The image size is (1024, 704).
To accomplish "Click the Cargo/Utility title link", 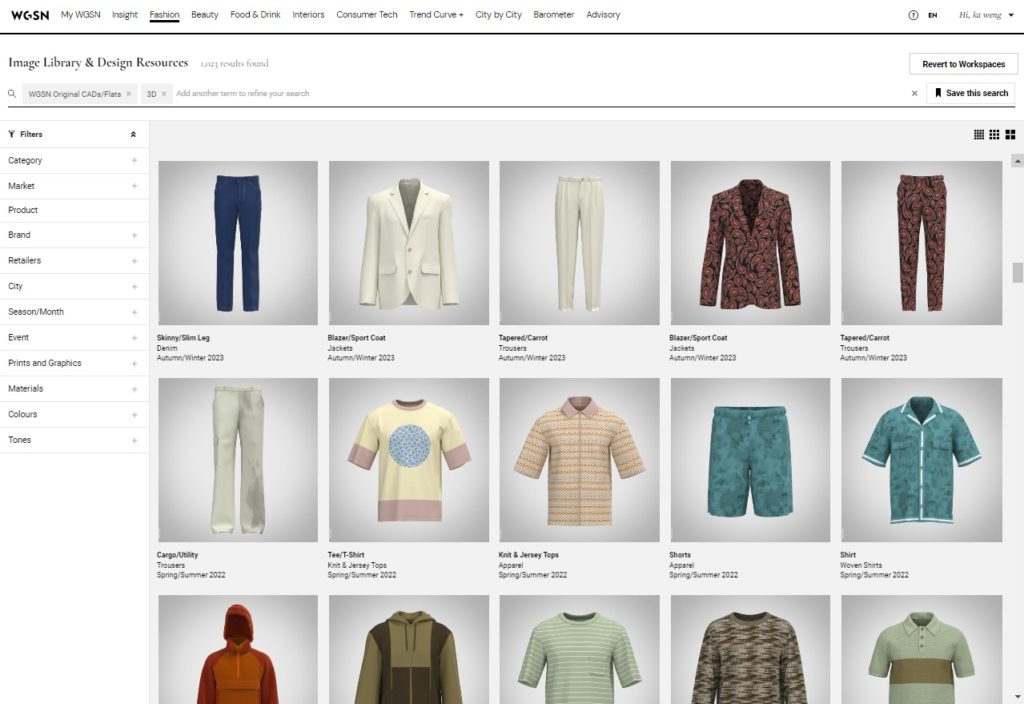I will tap(178, 554).
